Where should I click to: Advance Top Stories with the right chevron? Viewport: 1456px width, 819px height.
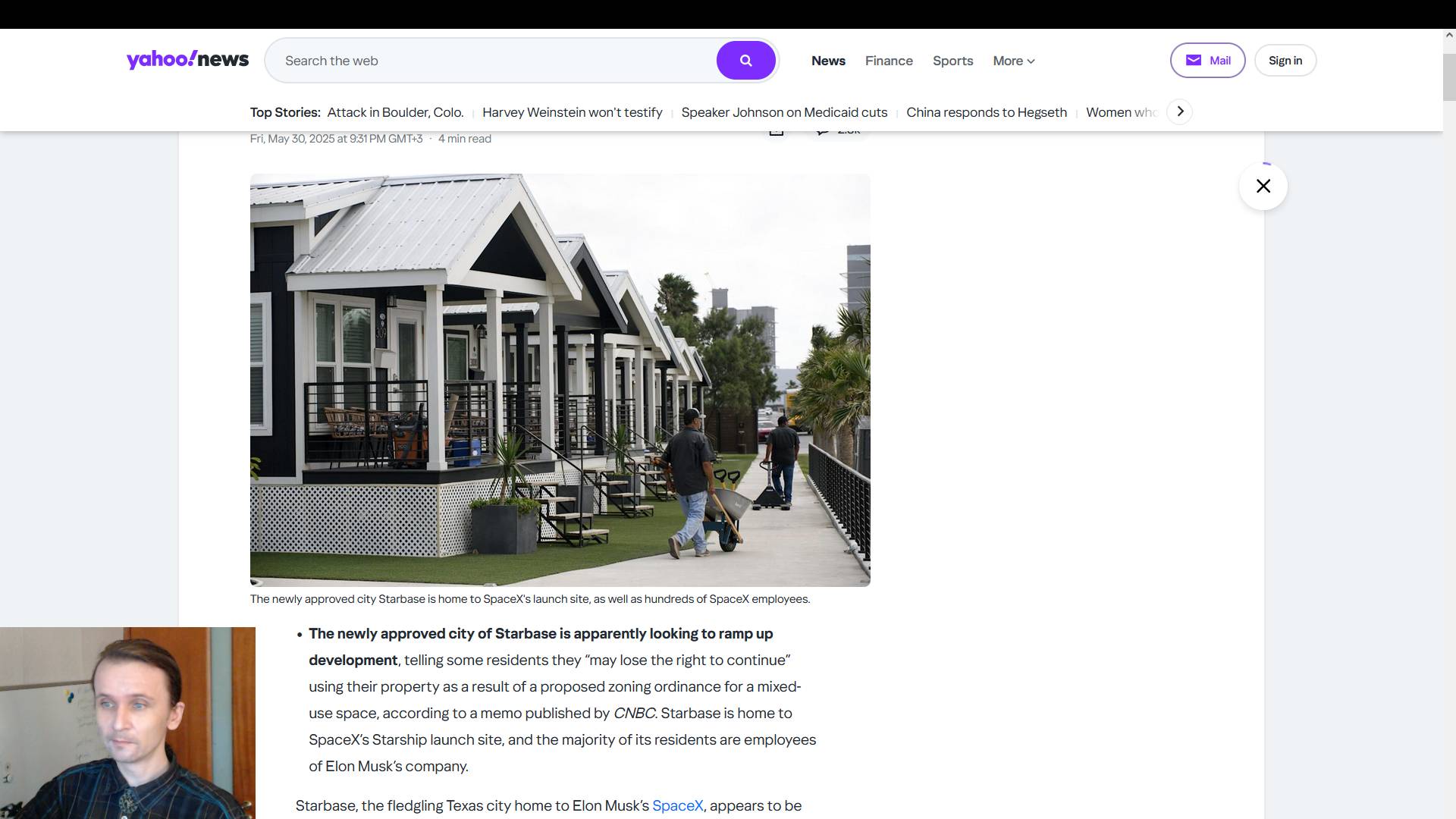click(x=1180, y=111)
